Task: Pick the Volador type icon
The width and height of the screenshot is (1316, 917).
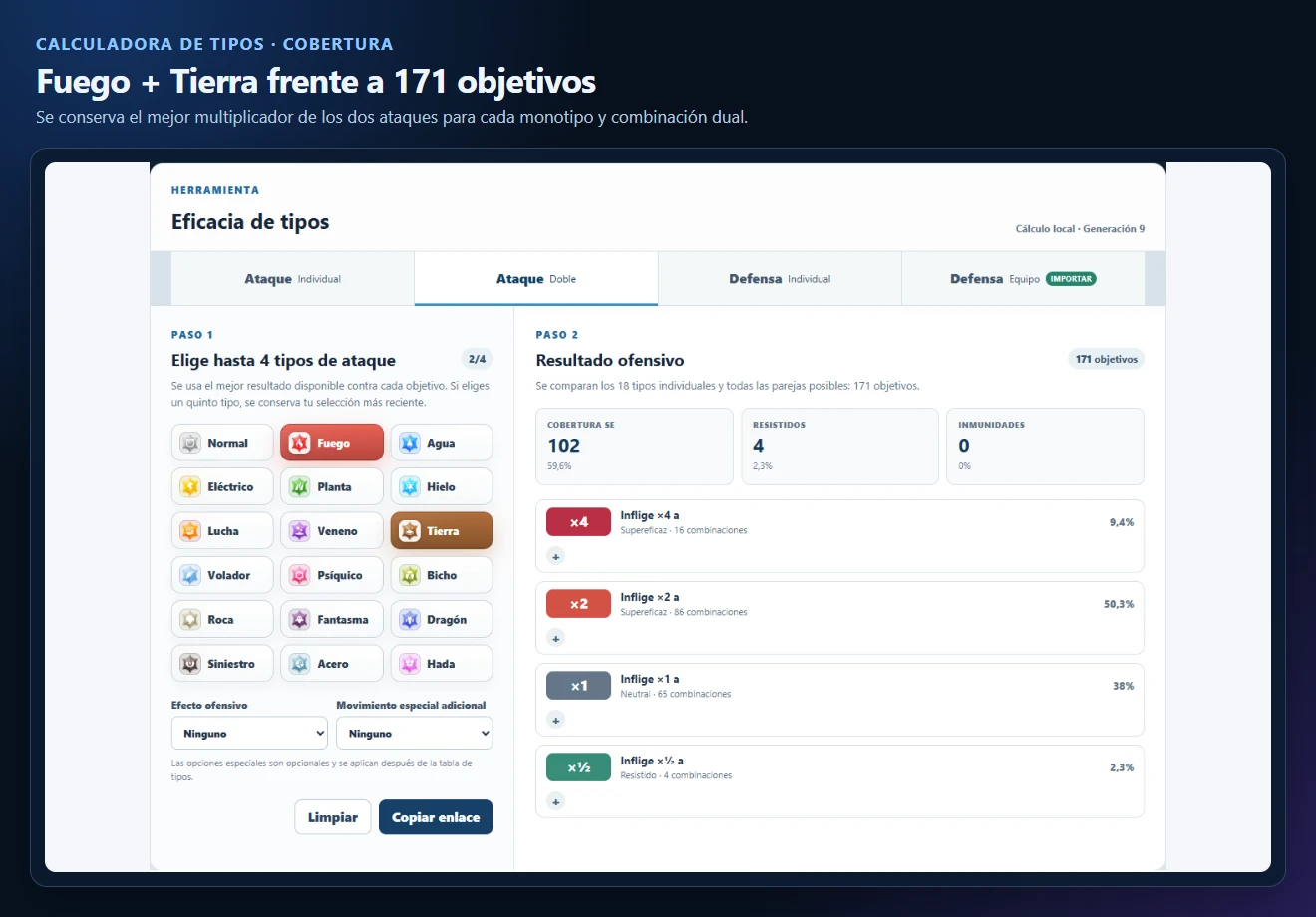Action: coord(190,575)
